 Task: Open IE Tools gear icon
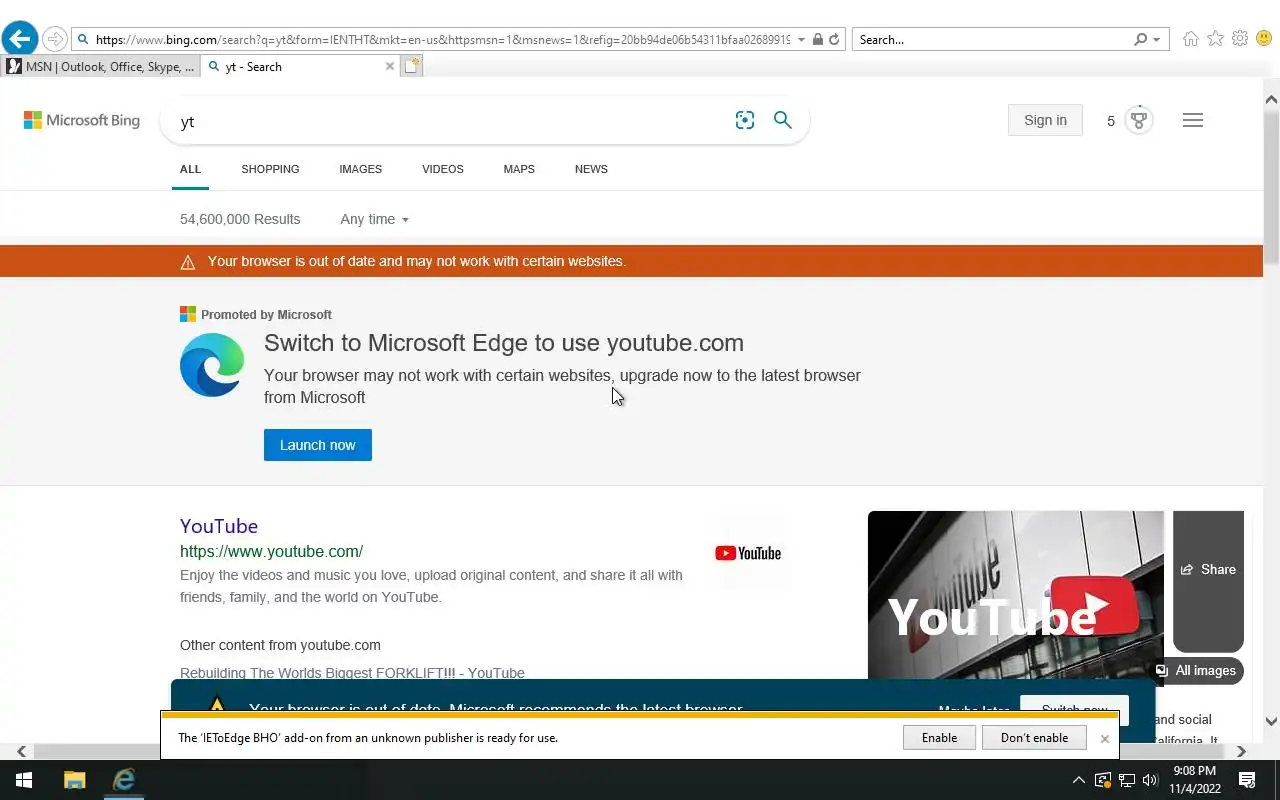tap(1240, 39)
